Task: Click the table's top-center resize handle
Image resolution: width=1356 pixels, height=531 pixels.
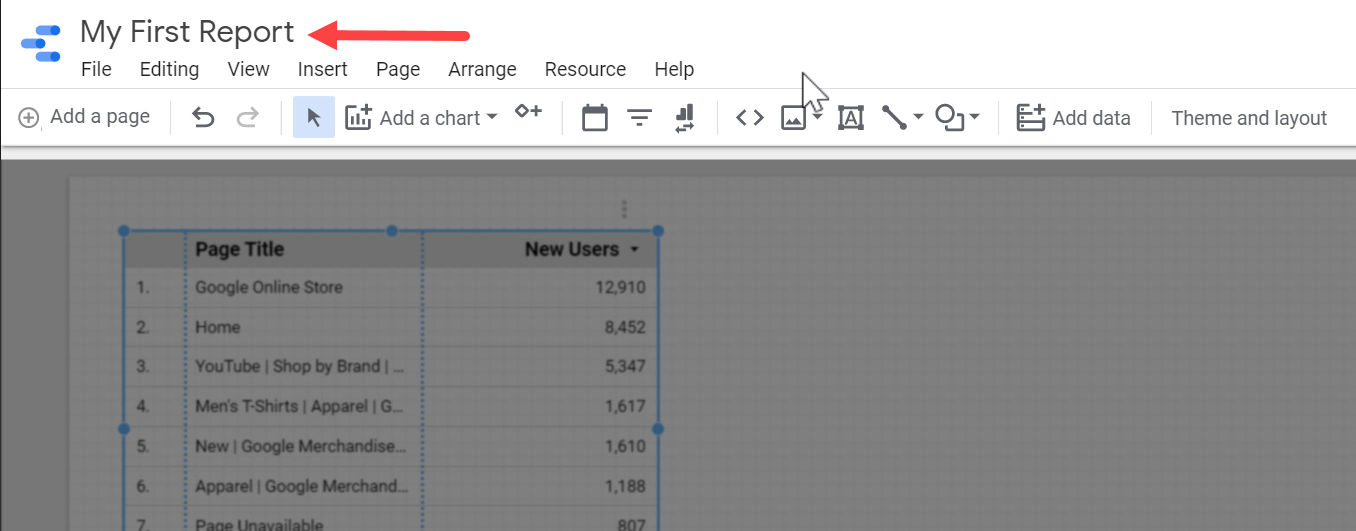Action: coord(391,230)
